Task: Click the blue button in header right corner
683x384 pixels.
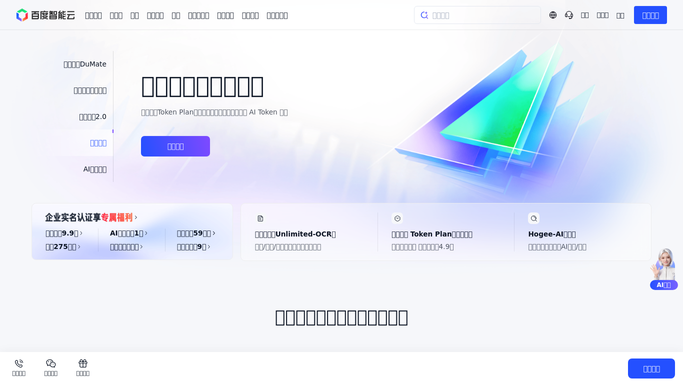Action: coord(650,15)
